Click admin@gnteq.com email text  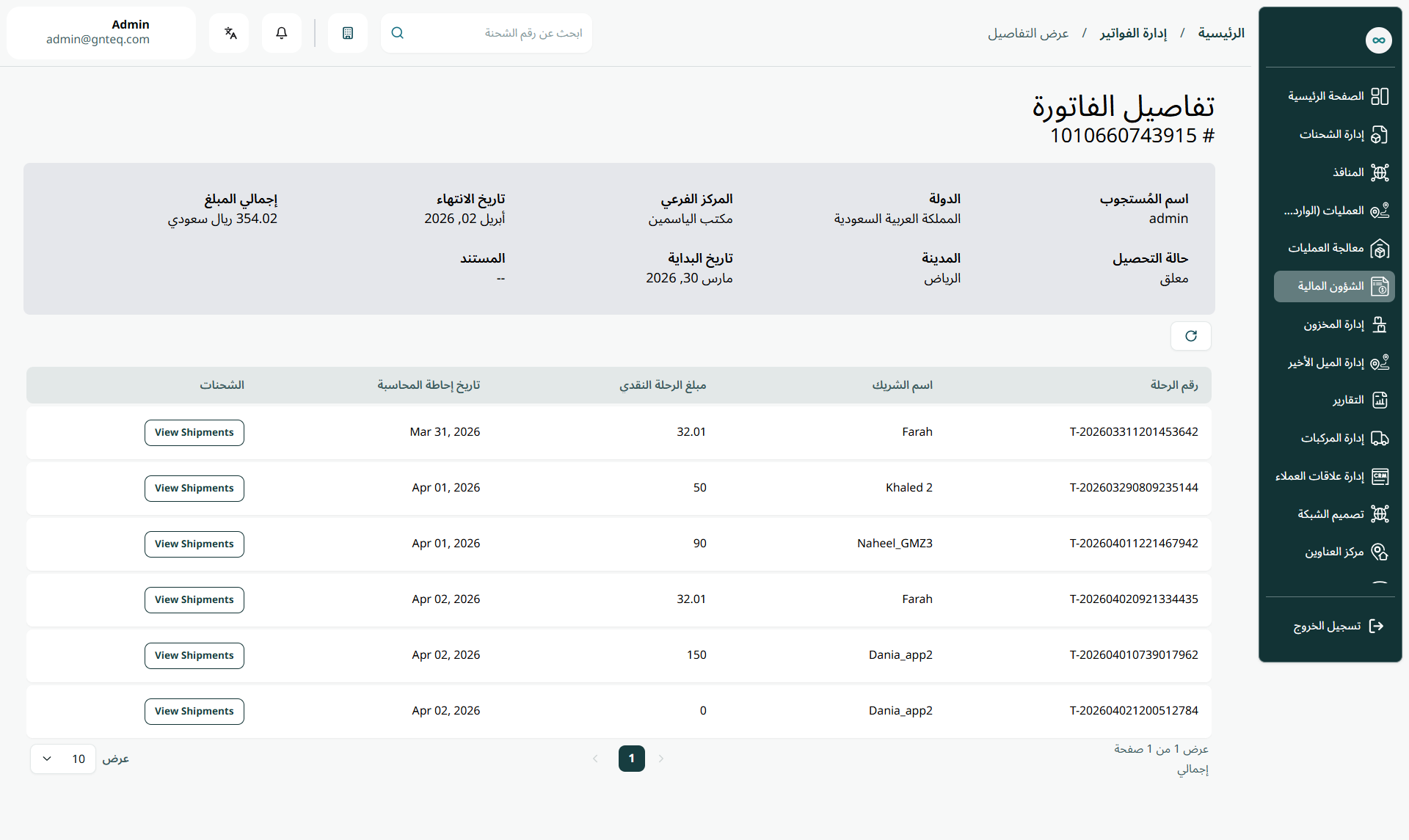[x=98, y=40]
